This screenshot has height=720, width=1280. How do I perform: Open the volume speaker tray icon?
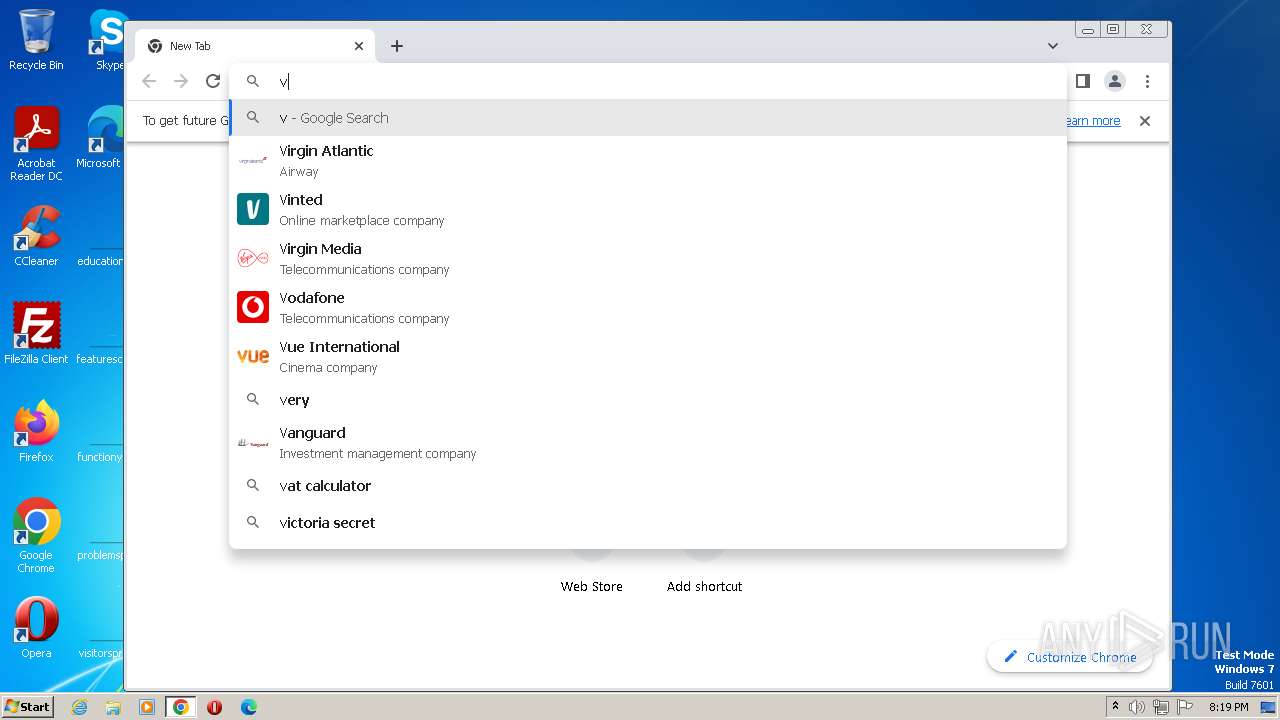pos(1137,707)
